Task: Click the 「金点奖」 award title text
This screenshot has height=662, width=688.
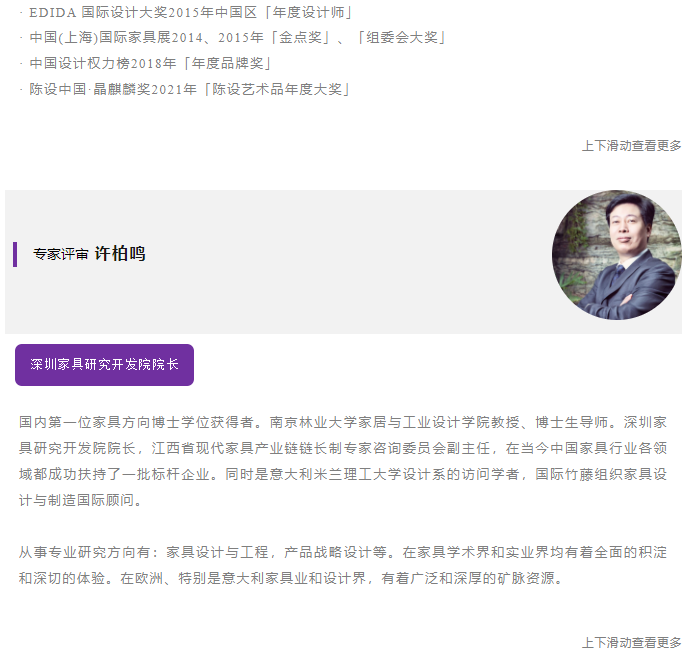Action: (x=301, y=38)
